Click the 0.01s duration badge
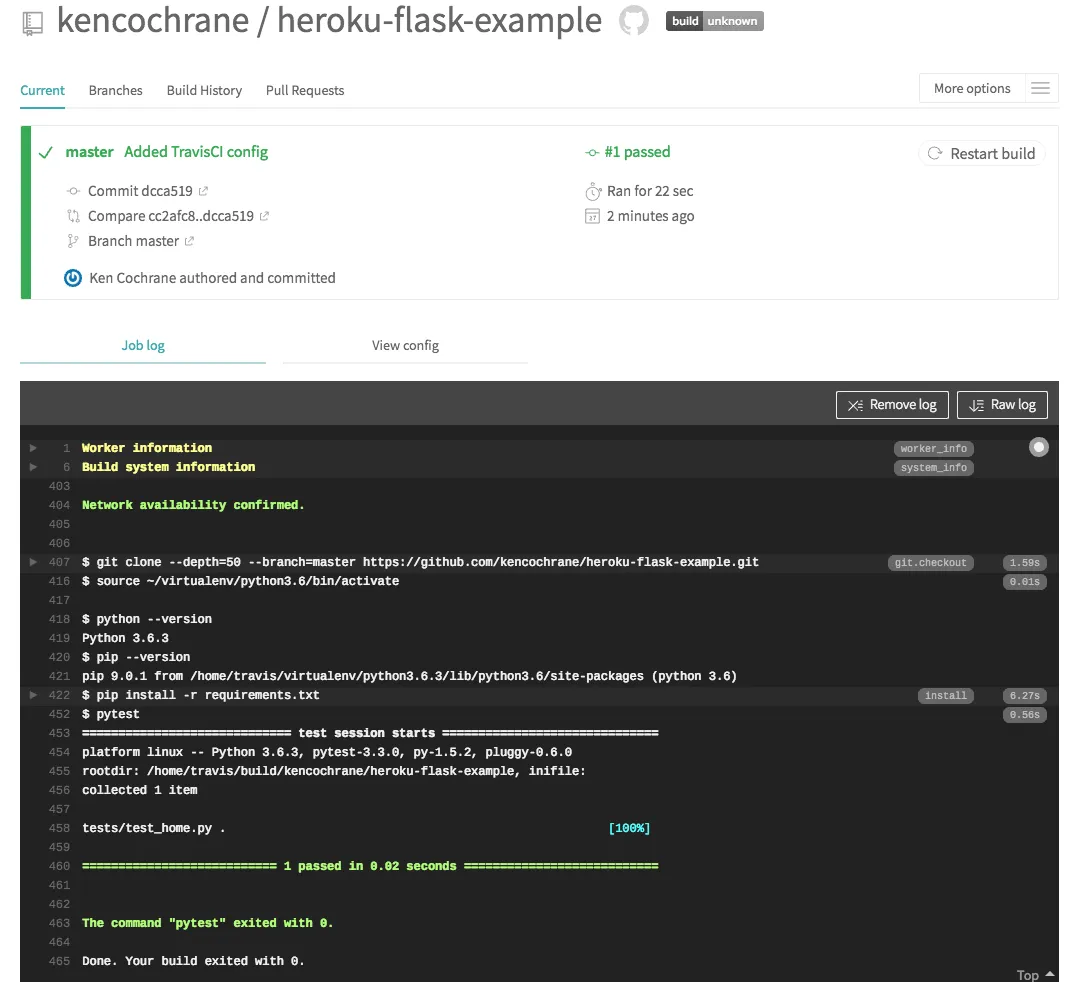Viewport: 1066px width, 982px height. pyautogui.click(x=1025, y=581)
